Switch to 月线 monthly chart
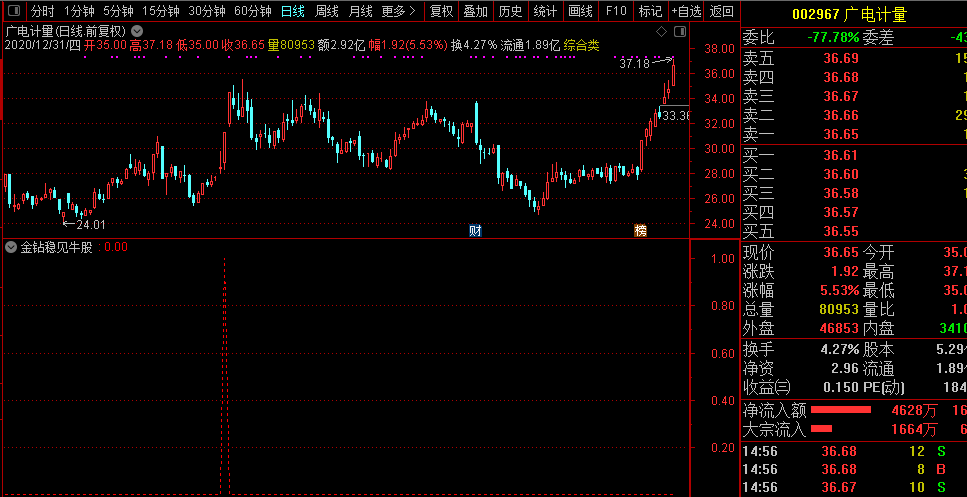The height and width of the screenshot is (497, 967). 360,12
